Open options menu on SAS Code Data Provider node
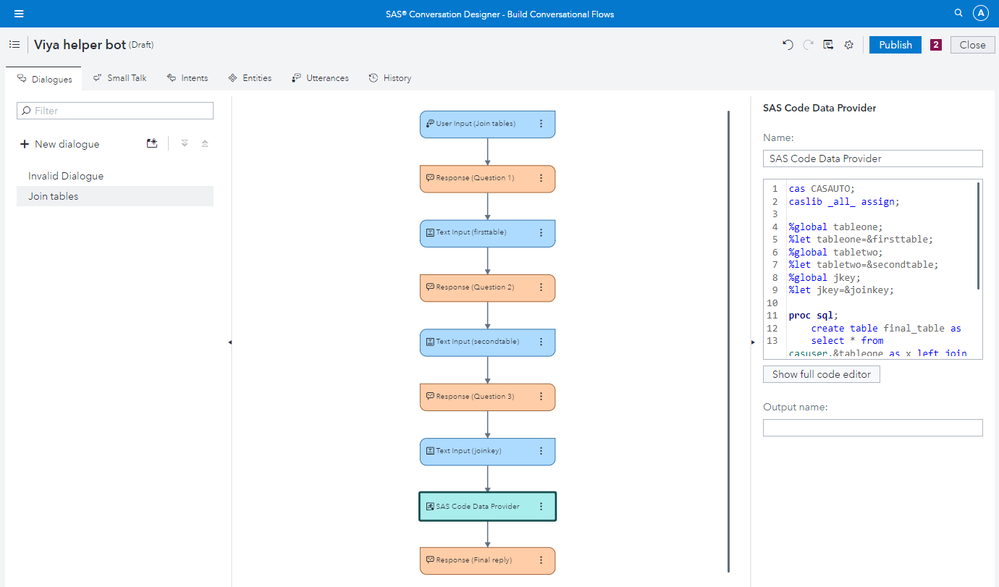The image size is (999, 587). (x=541, y=507)
